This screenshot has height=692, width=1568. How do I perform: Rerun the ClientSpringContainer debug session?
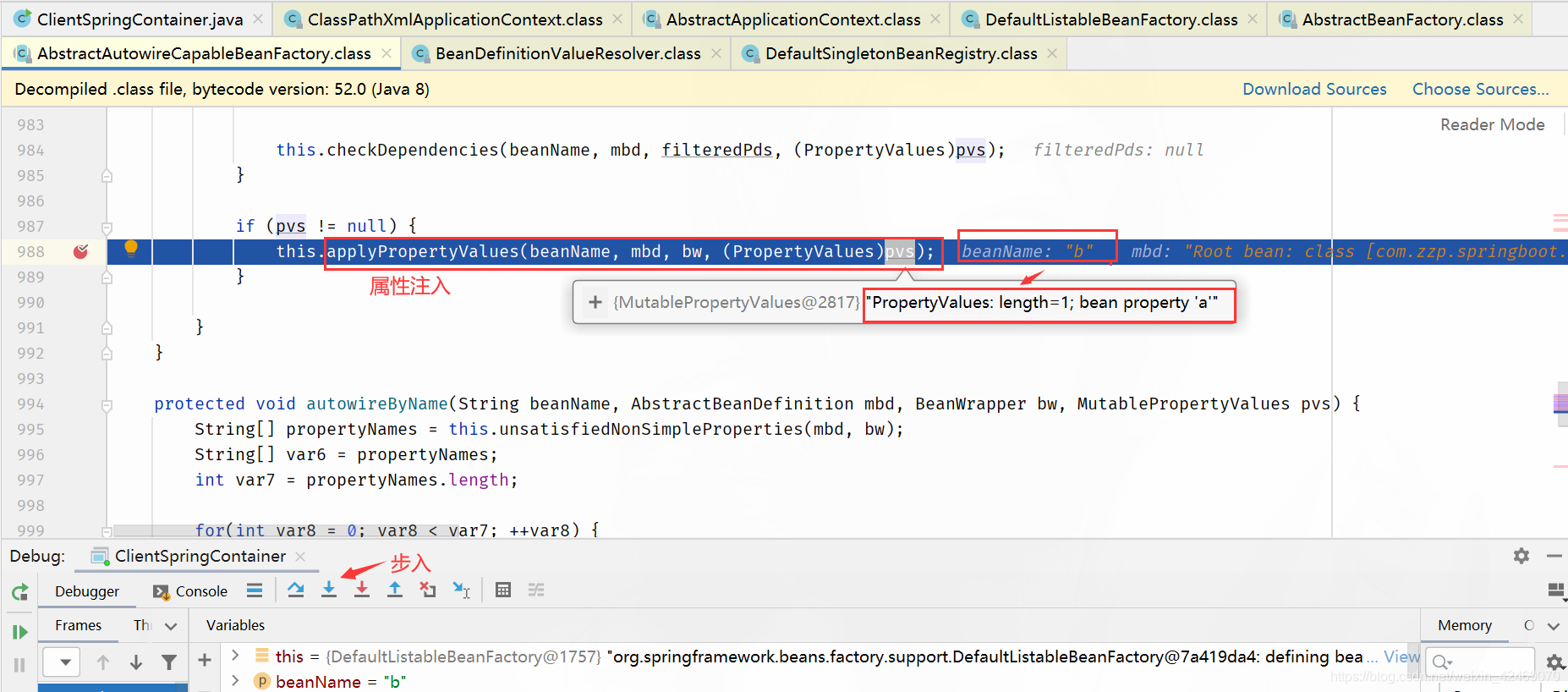pyautogui.click(x=20, y=592)
